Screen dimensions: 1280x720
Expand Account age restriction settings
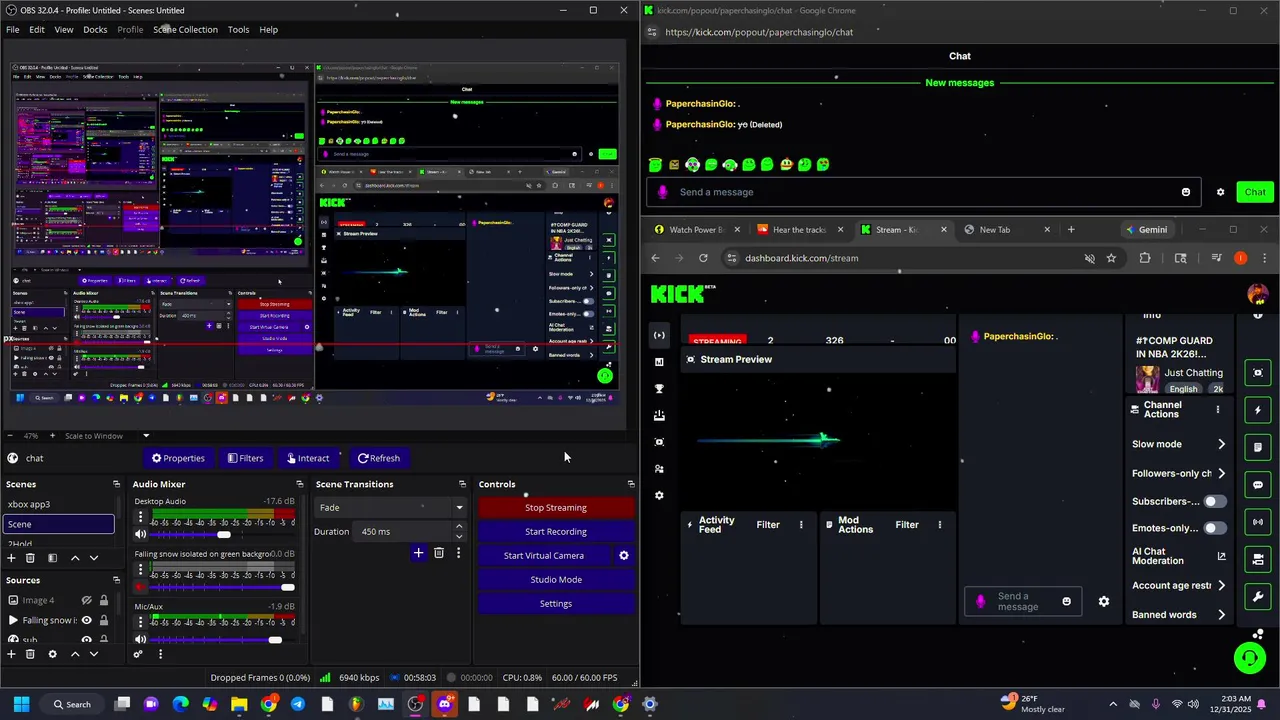1221,586
